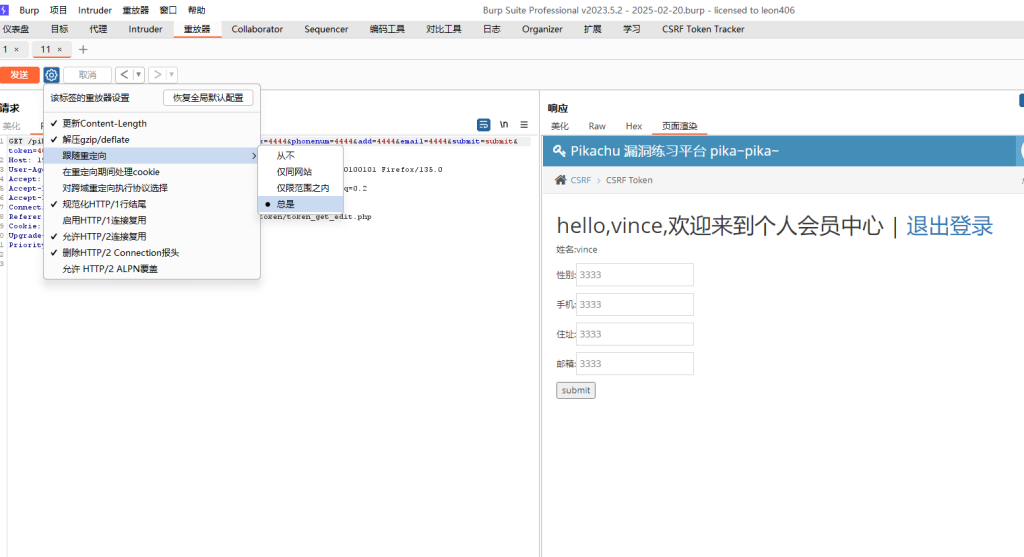Image resolution: width=1024 pixels, height=557 pixels.
Task: Click the 取消 cancel button
Action: [x=88, y=74]
